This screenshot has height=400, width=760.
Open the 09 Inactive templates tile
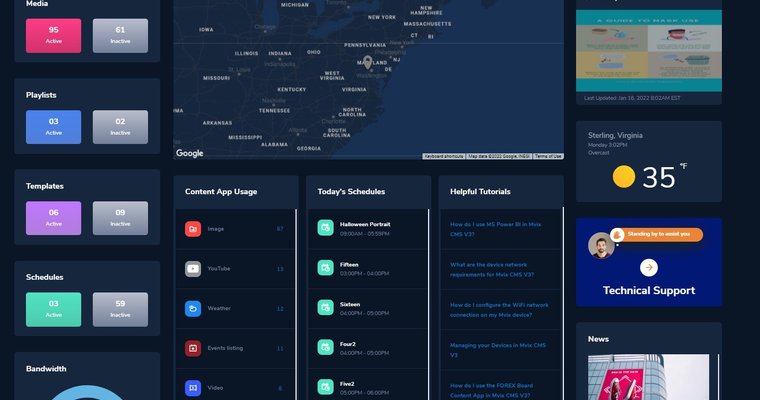click(120, 217)
